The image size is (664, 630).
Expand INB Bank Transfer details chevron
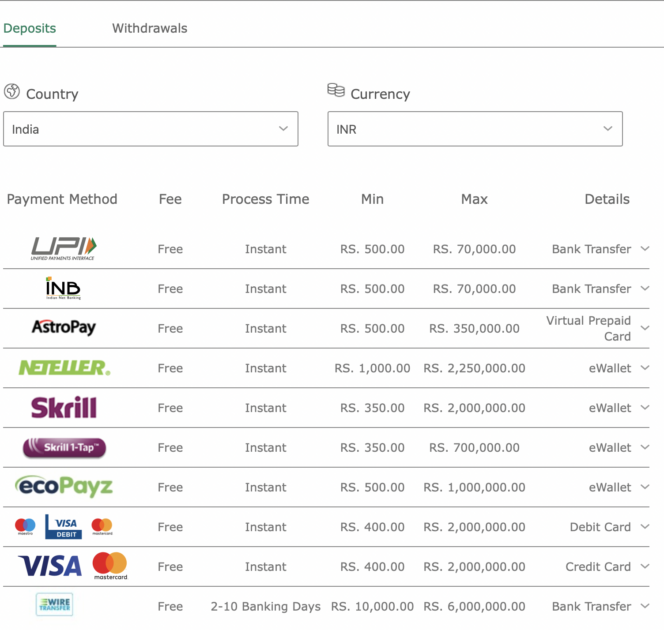[x=645, y=288]
